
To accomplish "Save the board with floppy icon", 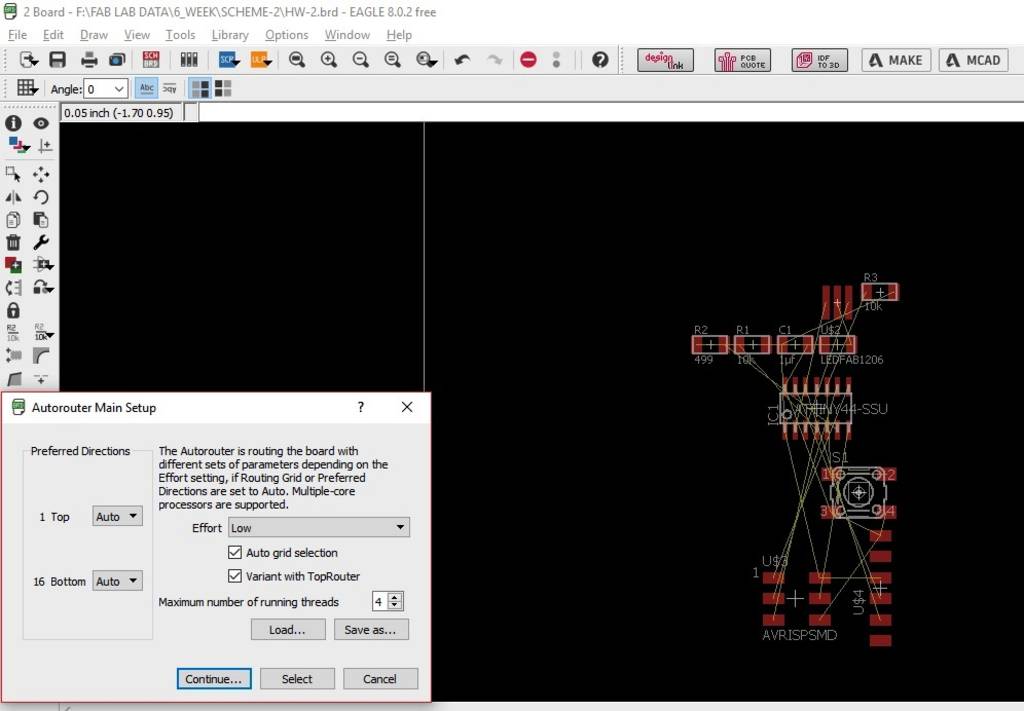I will point(57,60).
